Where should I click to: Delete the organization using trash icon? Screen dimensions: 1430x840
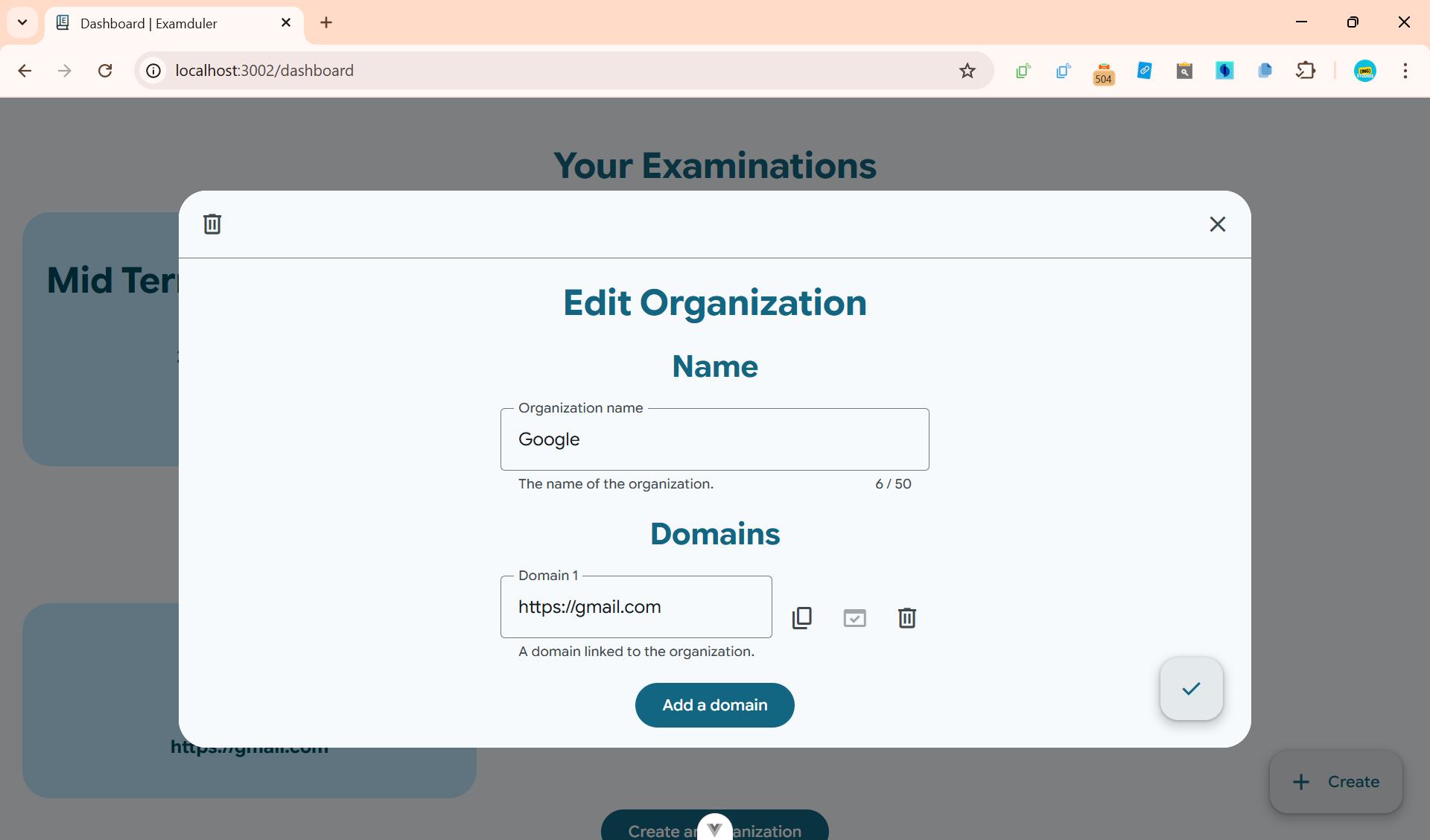[x=212, y=223]
